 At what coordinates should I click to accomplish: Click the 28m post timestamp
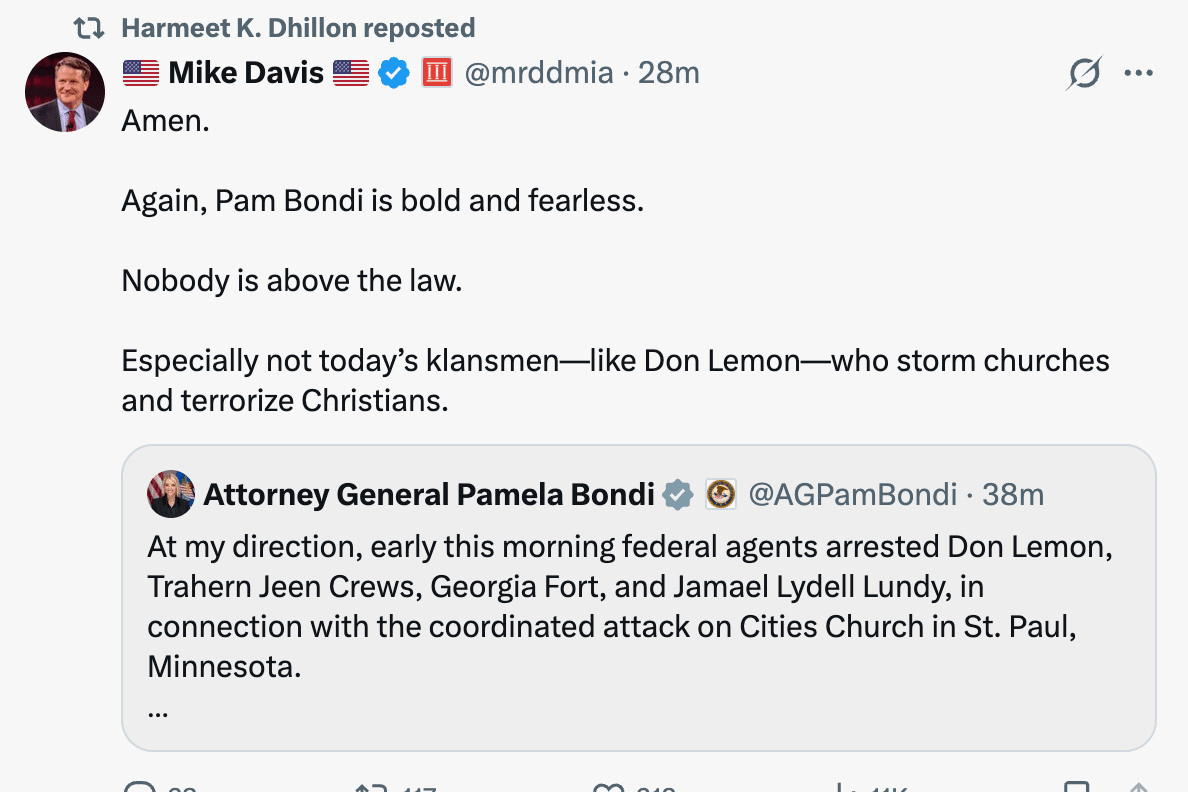669,72
